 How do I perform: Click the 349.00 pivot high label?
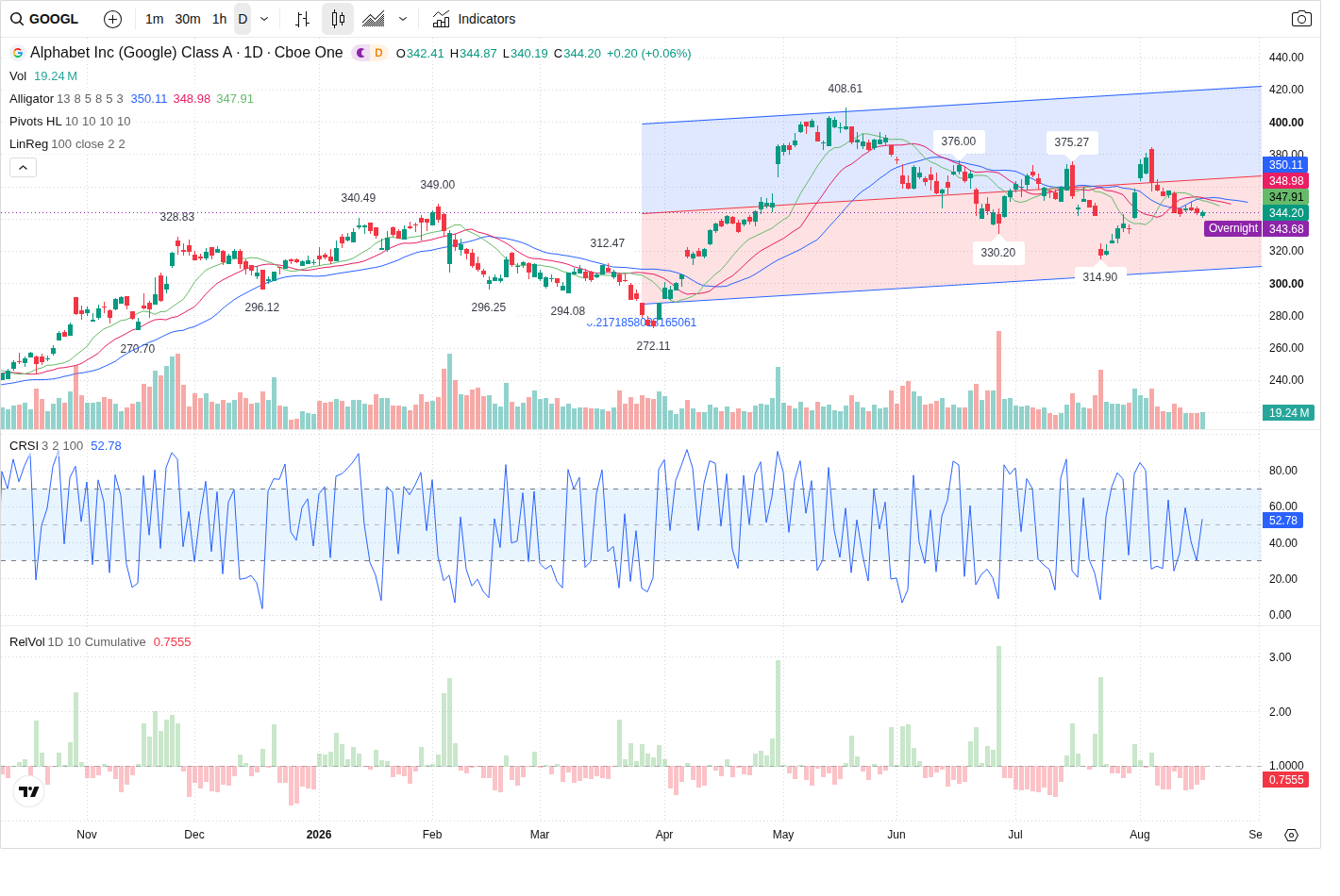tap(438, 185)
